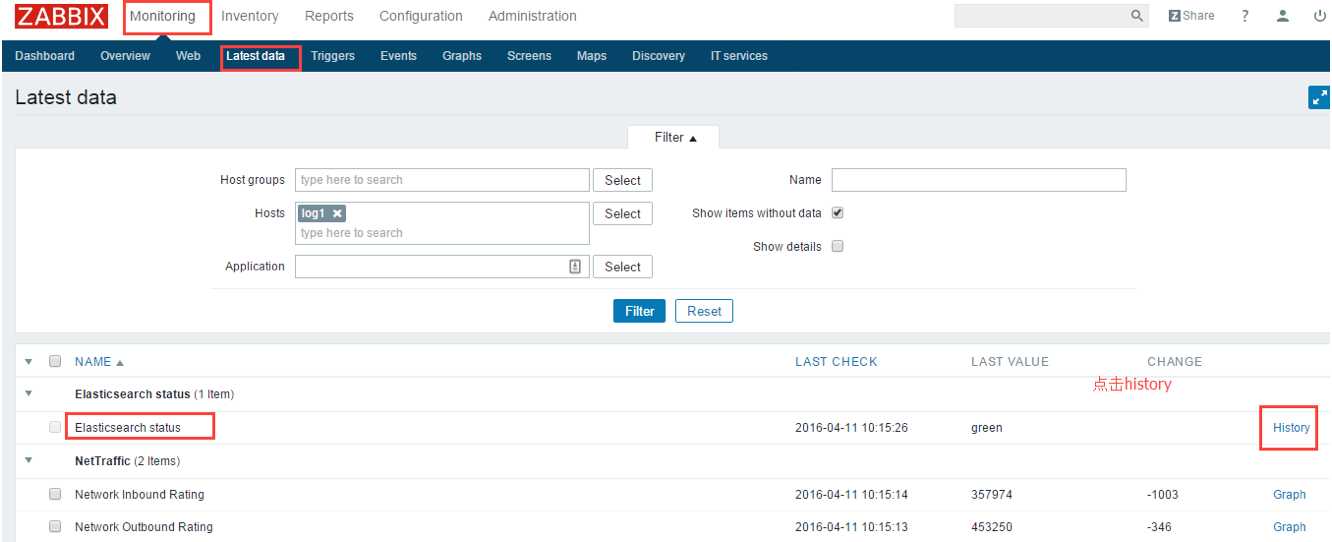Focus the Hosts search field
This screenshot has width=1332, height=542.
(442, 223)
